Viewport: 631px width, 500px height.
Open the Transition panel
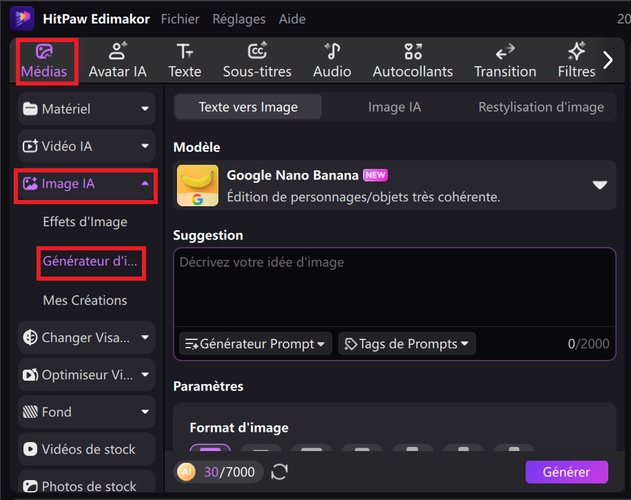pos(505,60)
